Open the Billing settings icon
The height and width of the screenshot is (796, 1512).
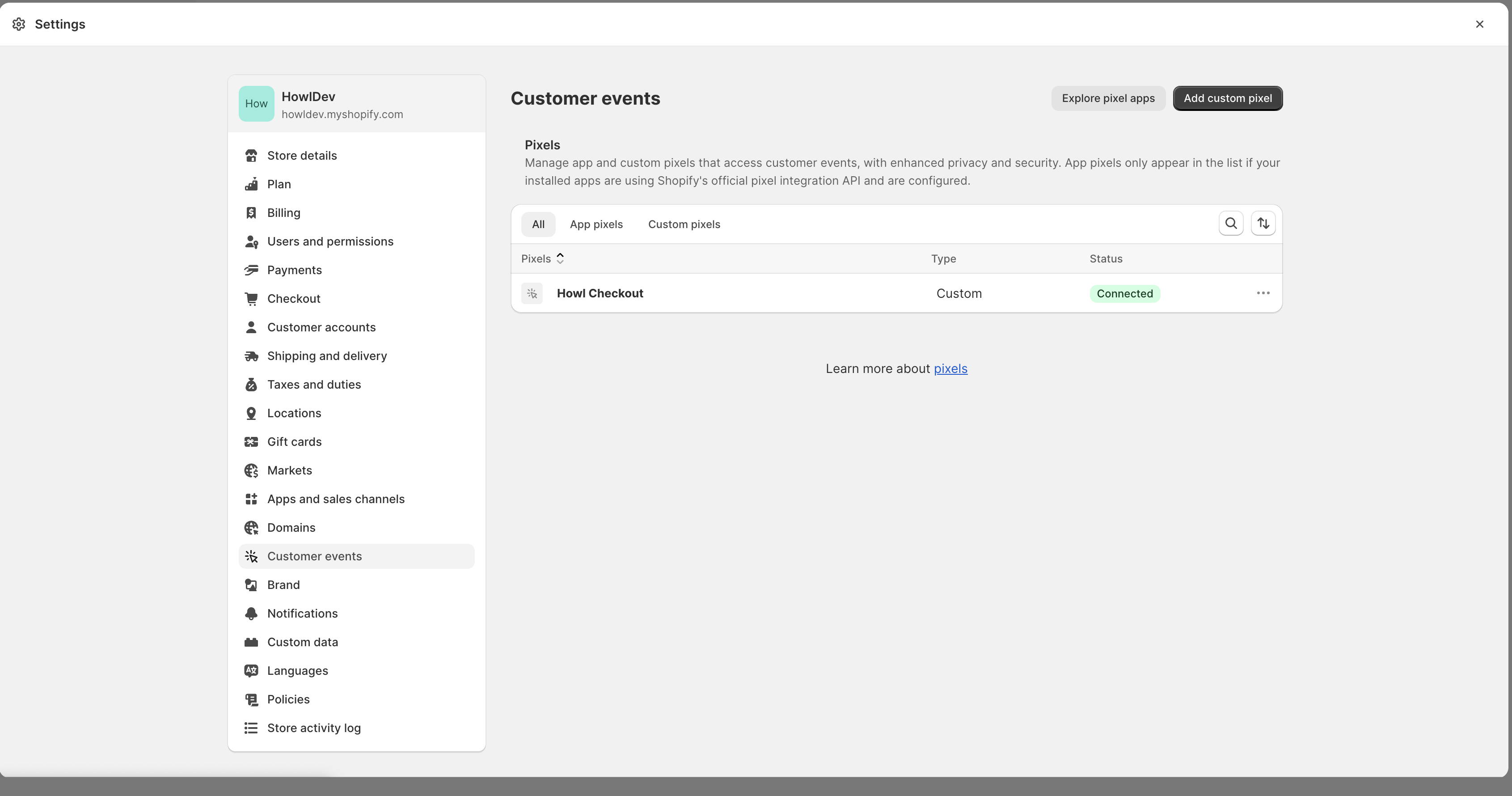(x=251, y=213)
